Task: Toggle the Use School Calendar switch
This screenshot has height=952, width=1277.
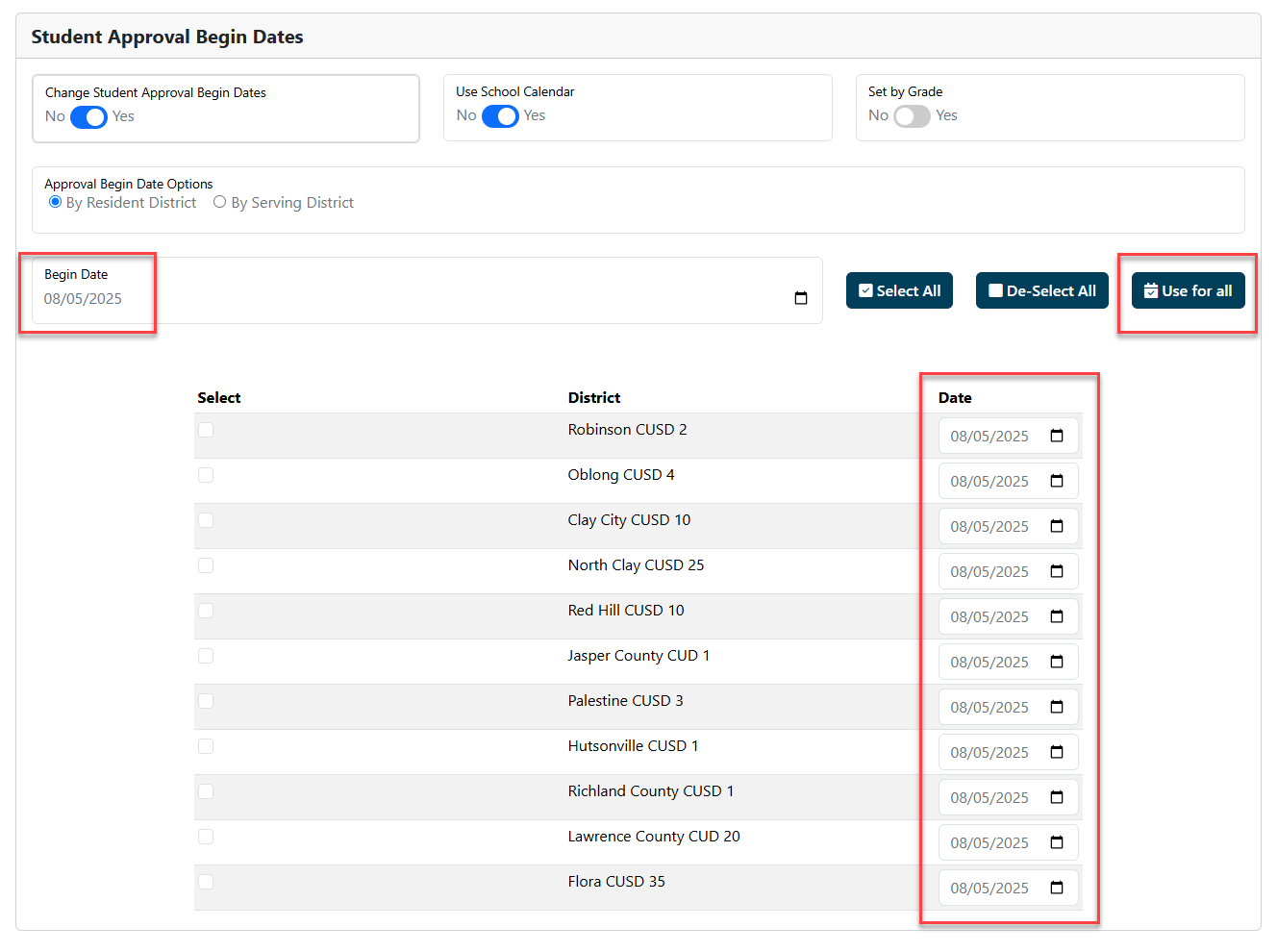Action: click(500, 116)
